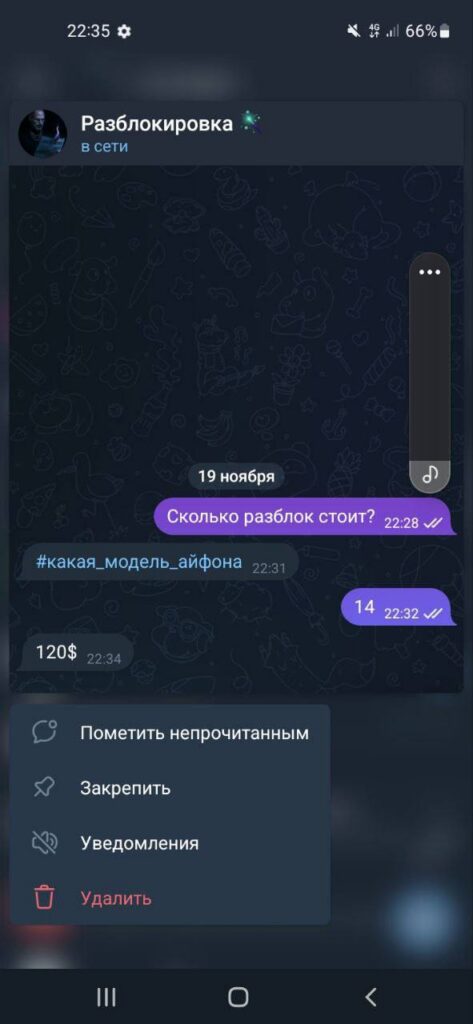Tap the 120$ message bubble
The image size is (473, 1024).
click(75, 652)
